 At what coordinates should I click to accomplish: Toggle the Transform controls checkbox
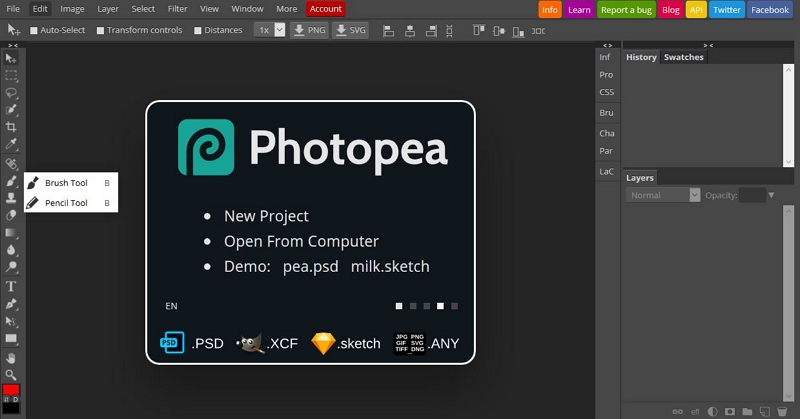101,30
